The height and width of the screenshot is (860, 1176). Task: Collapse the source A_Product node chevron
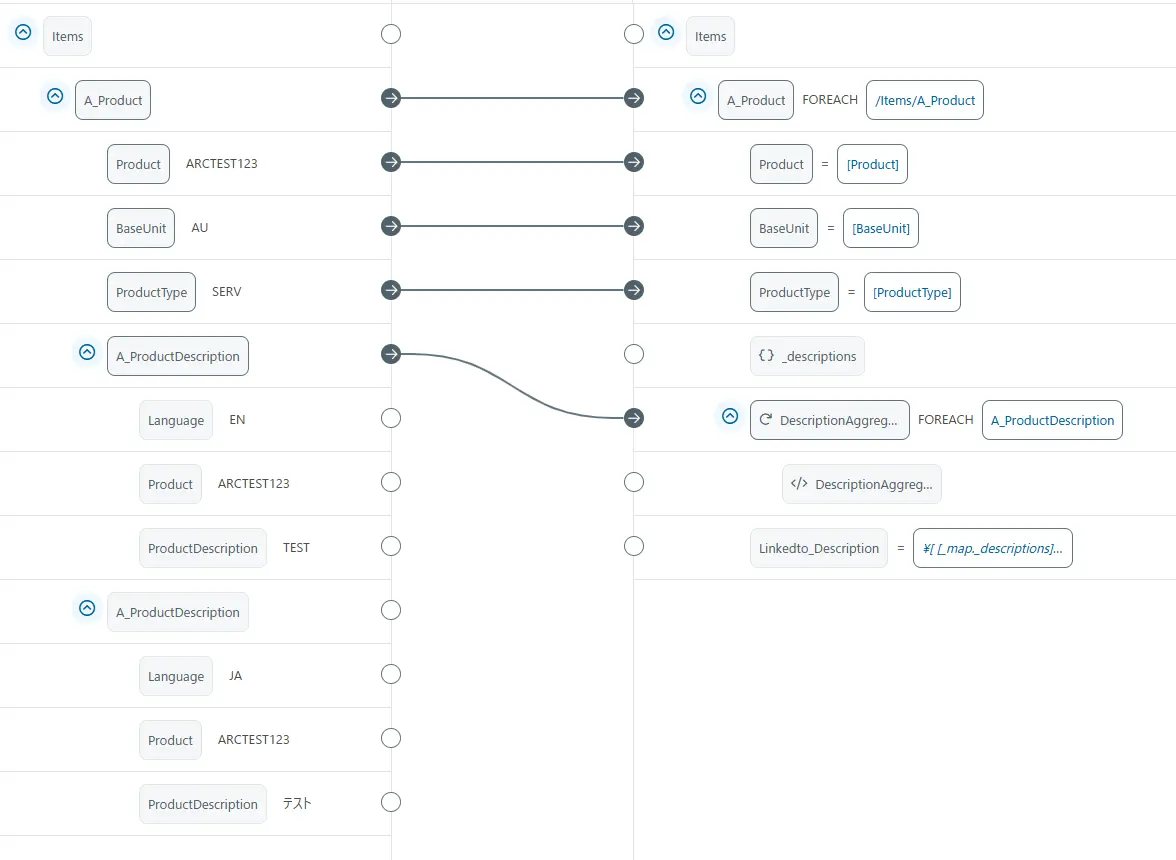coord(55,96)
